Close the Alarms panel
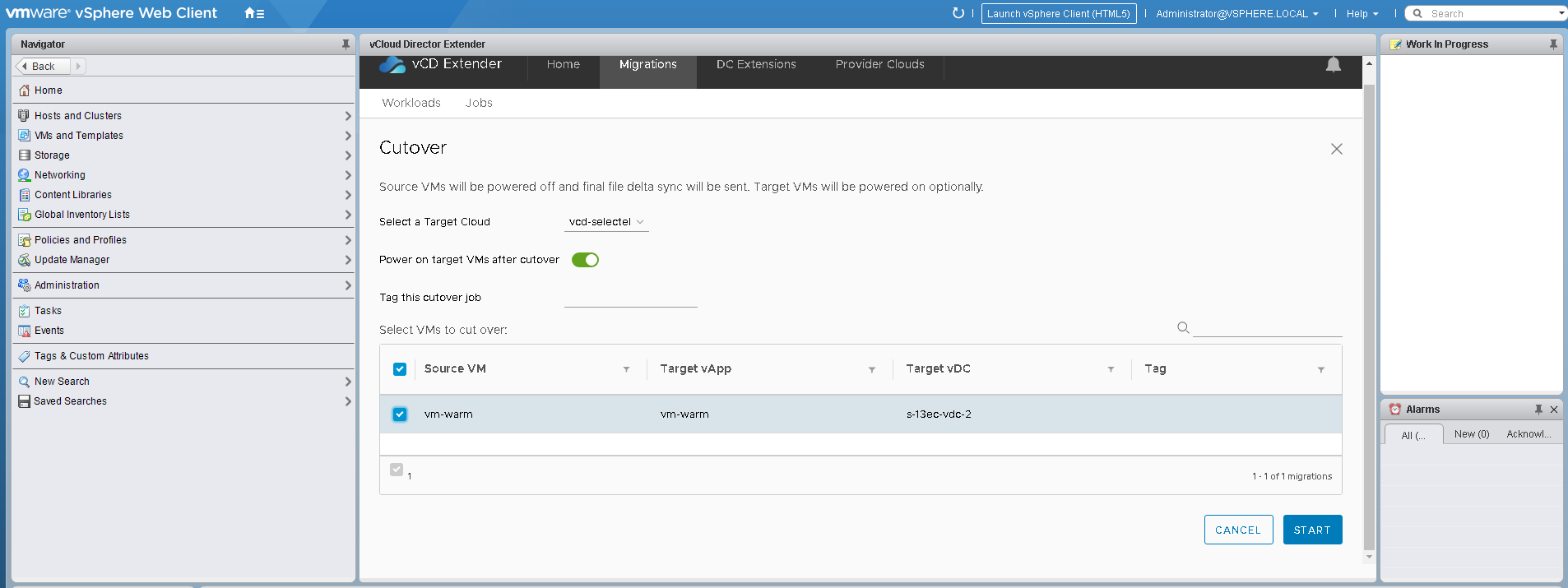This screenshot has width=1568, height=588. [x=1554, y=410]
